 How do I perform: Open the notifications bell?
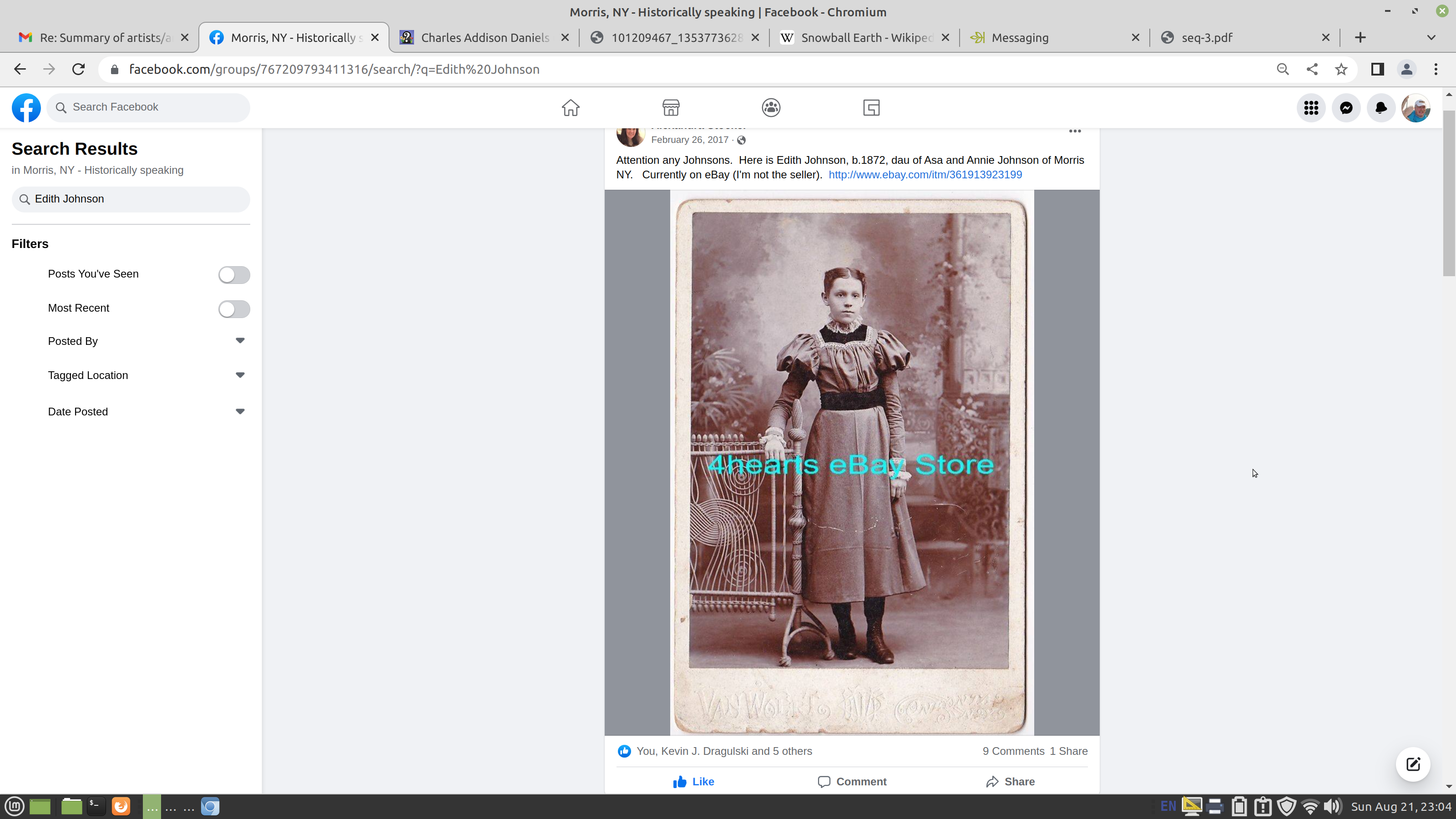[x=1381, y=107]
